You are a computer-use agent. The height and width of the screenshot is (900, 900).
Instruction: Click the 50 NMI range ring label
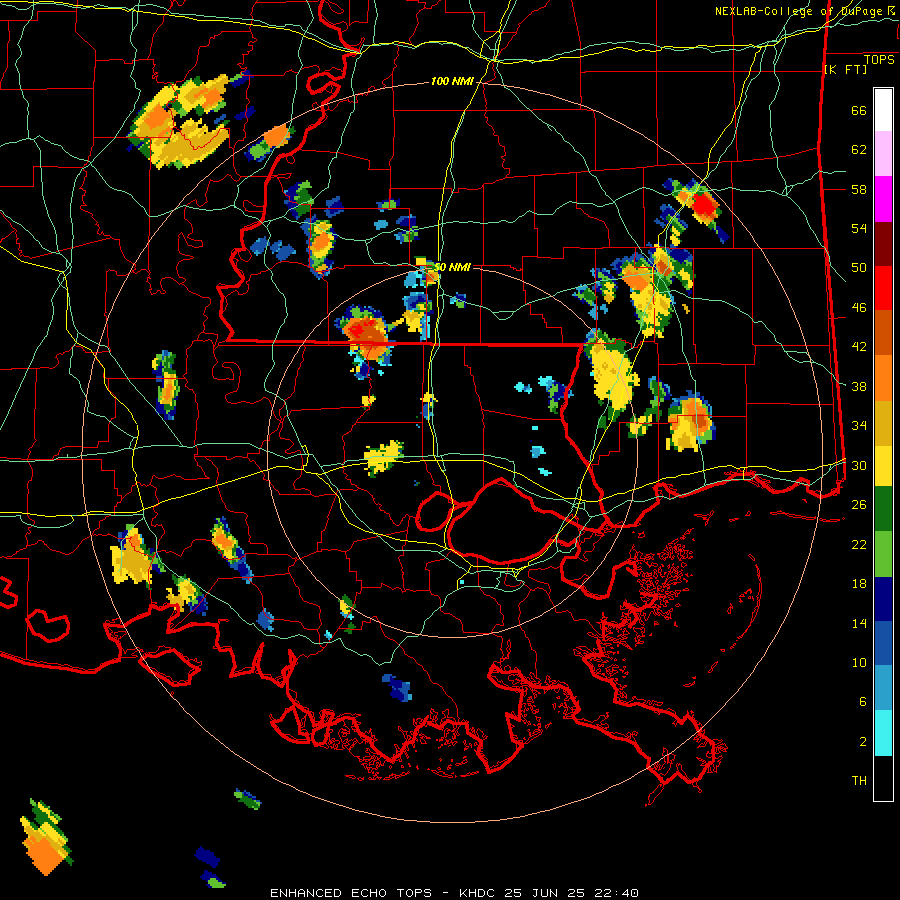(452, 267)
